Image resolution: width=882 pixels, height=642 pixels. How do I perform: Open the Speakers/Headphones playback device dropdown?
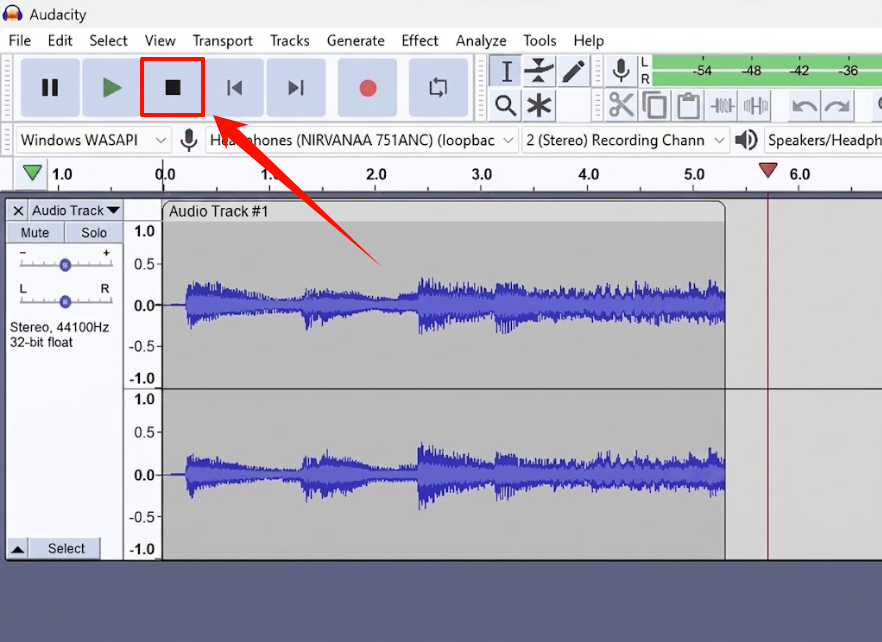tap(822, 140)
